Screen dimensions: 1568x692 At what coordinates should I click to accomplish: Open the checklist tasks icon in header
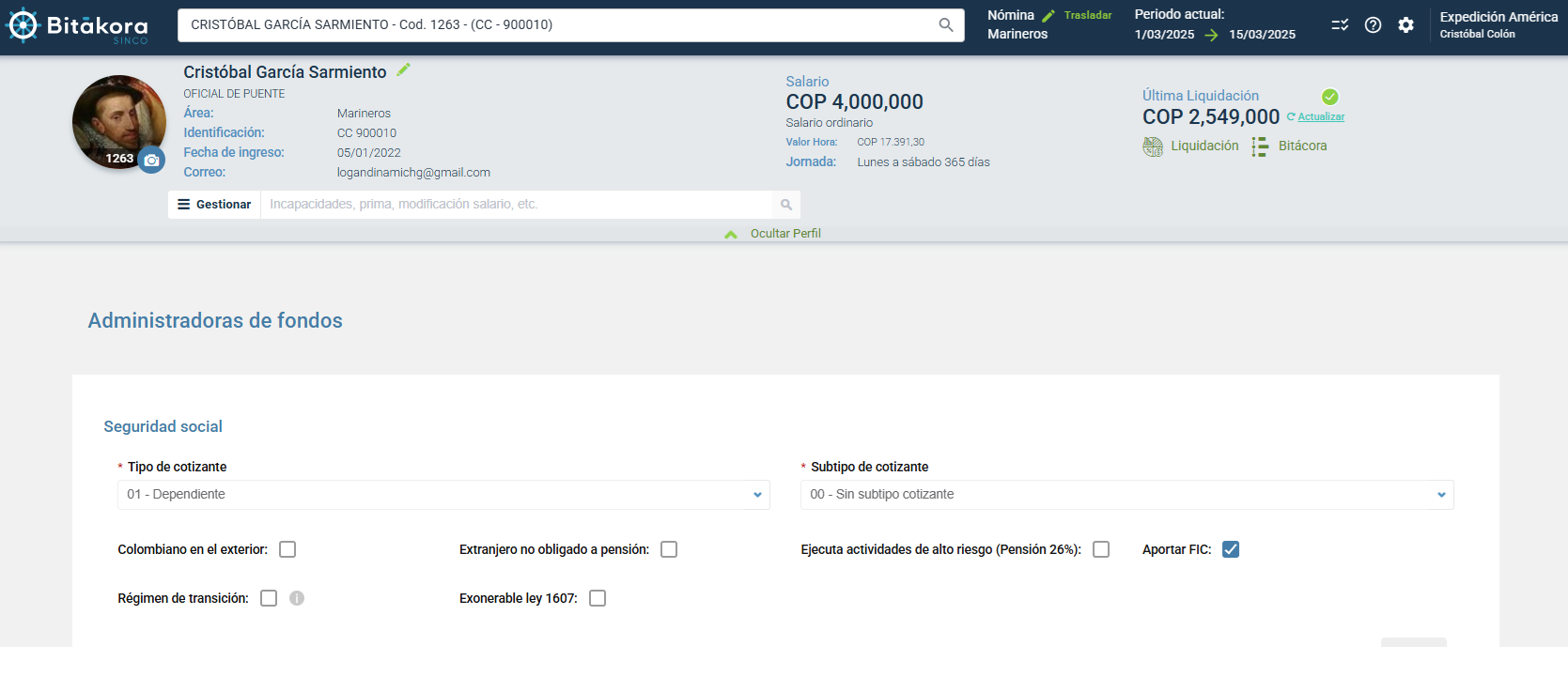click(1340, 25)
